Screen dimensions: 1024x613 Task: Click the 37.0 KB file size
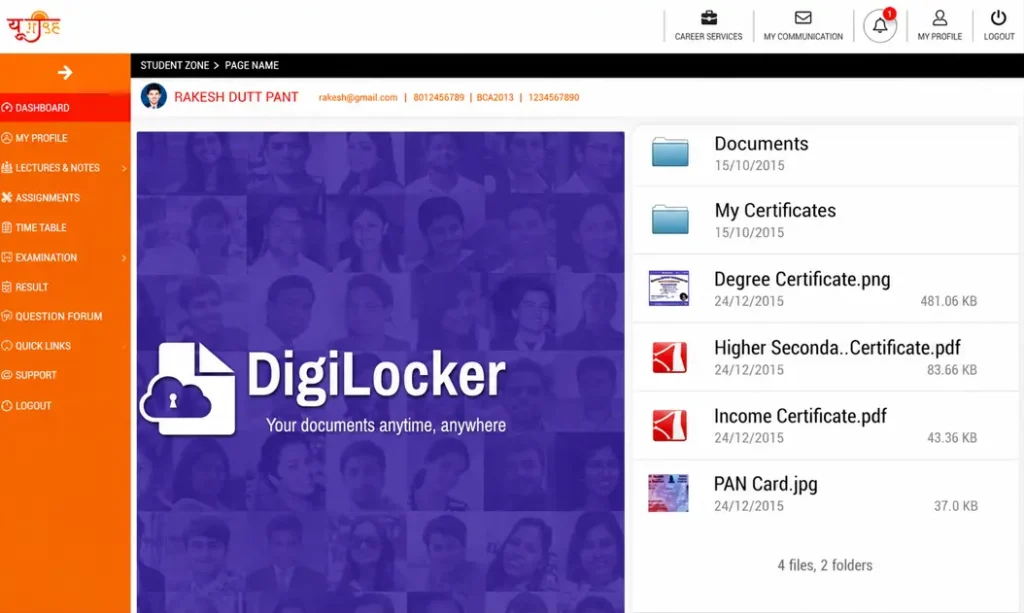click(956, 505)
